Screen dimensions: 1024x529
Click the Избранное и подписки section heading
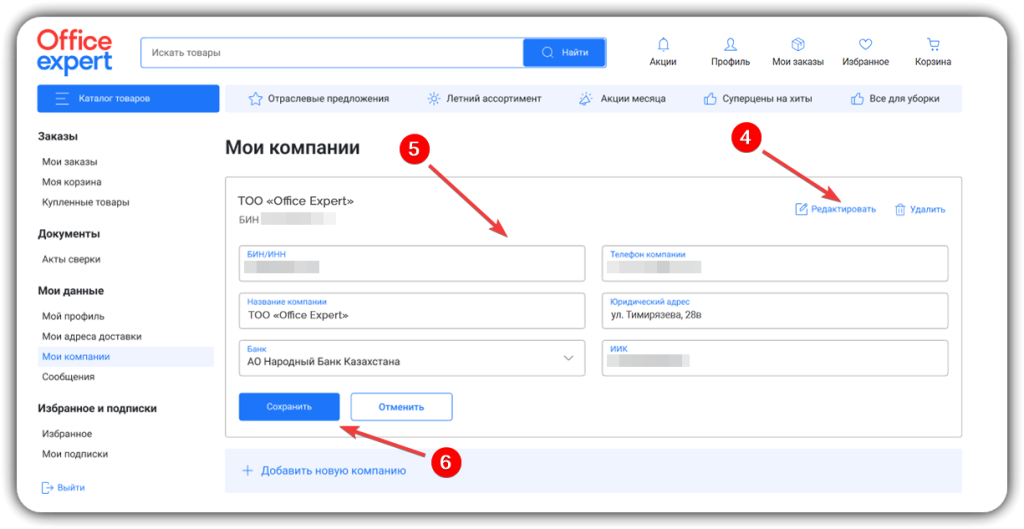point(97,408)
